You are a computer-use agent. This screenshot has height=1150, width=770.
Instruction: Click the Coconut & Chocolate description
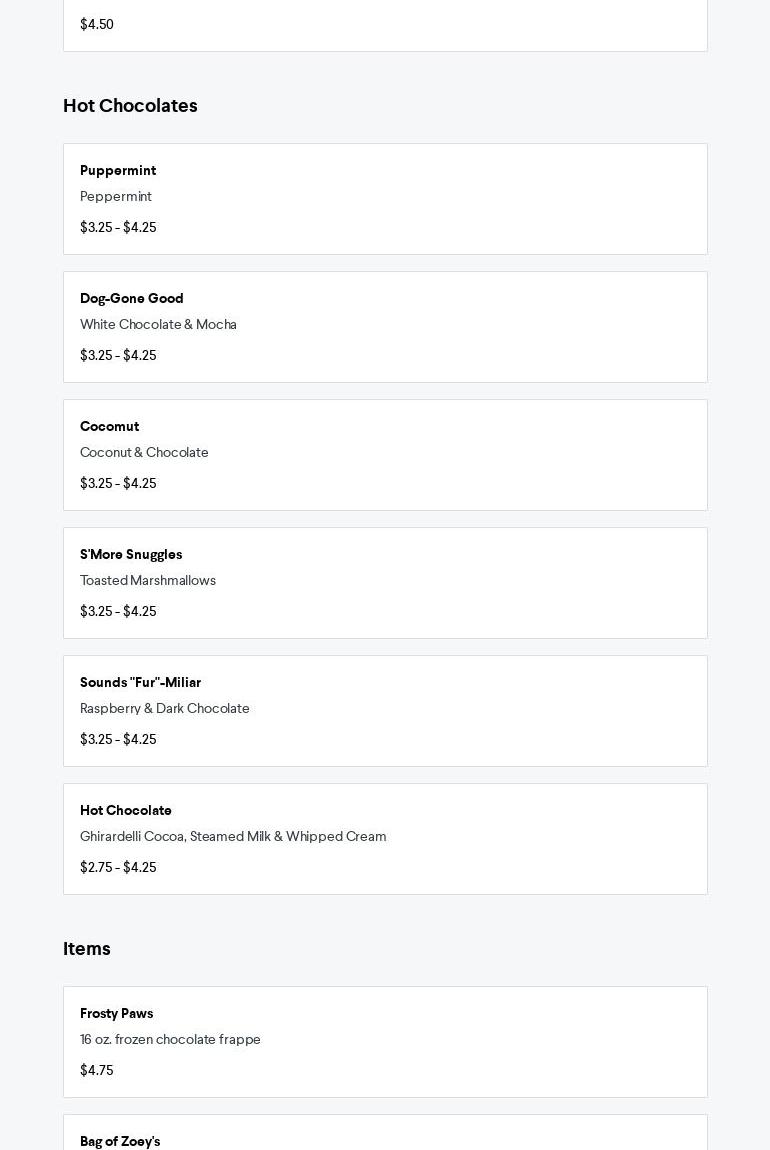pyautogui.click(x=144, y=452)
